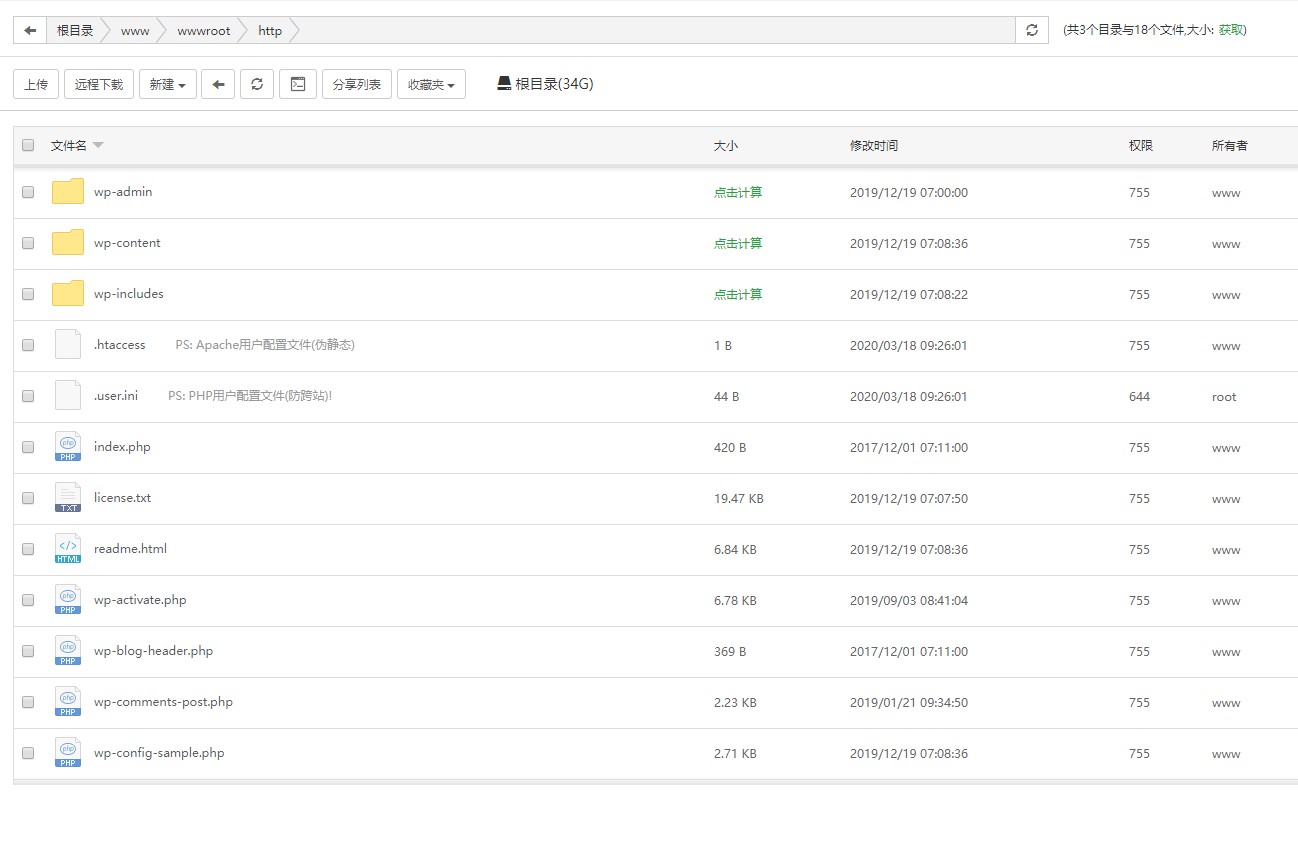The height and width of the screenshot is (853, 1298).
Task: Click the 644 permission of .user.ini
Action: point(1139,396)
